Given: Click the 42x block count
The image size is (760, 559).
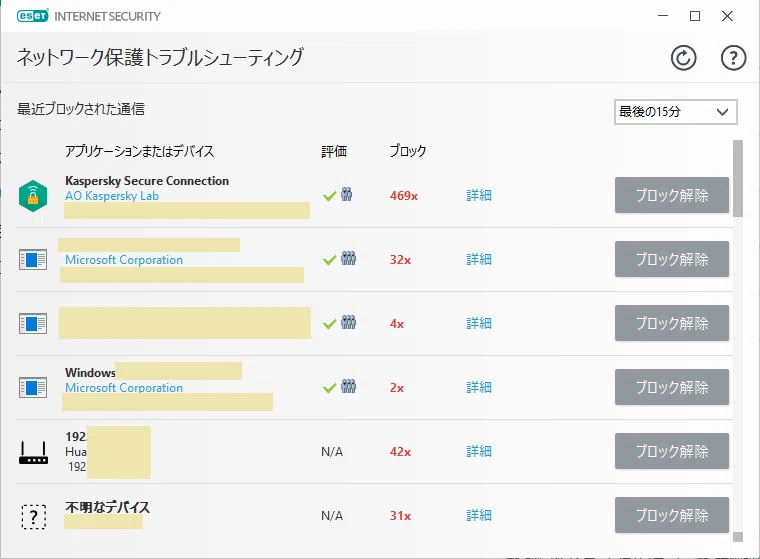Looking at the screenshot, I should point(400,452).
